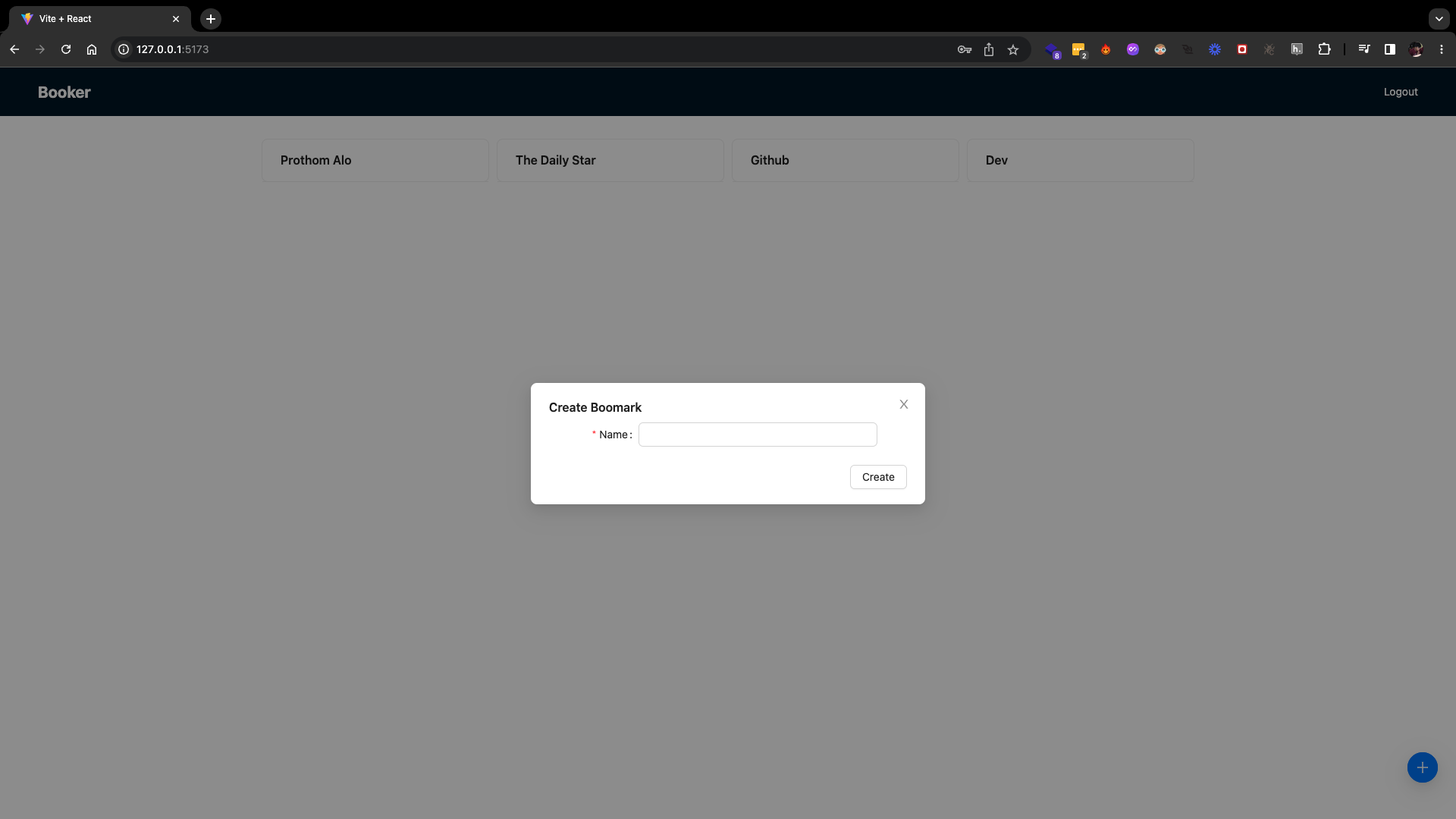Click the blue plus floating button
1456x819 pixels.
click(x=1422, y=767)
